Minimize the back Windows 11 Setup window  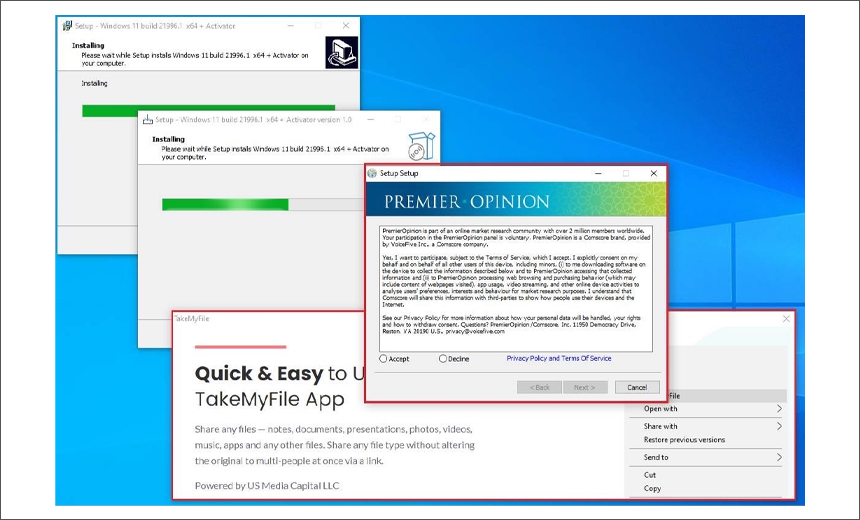pyautogui.click(x=291, y=25)
